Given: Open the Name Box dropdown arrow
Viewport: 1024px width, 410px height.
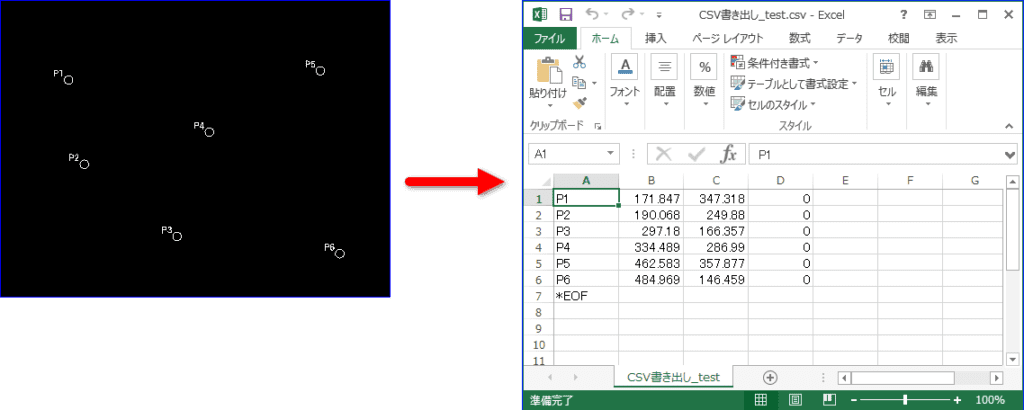Looking at the screenshot, I should pyautogui.click(x=612, y=154).
